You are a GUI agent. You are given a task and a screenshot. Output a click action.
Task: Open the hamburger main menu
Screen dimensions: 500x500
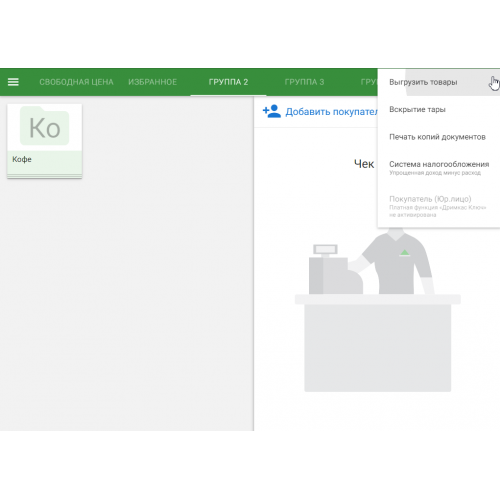[13, 82]
